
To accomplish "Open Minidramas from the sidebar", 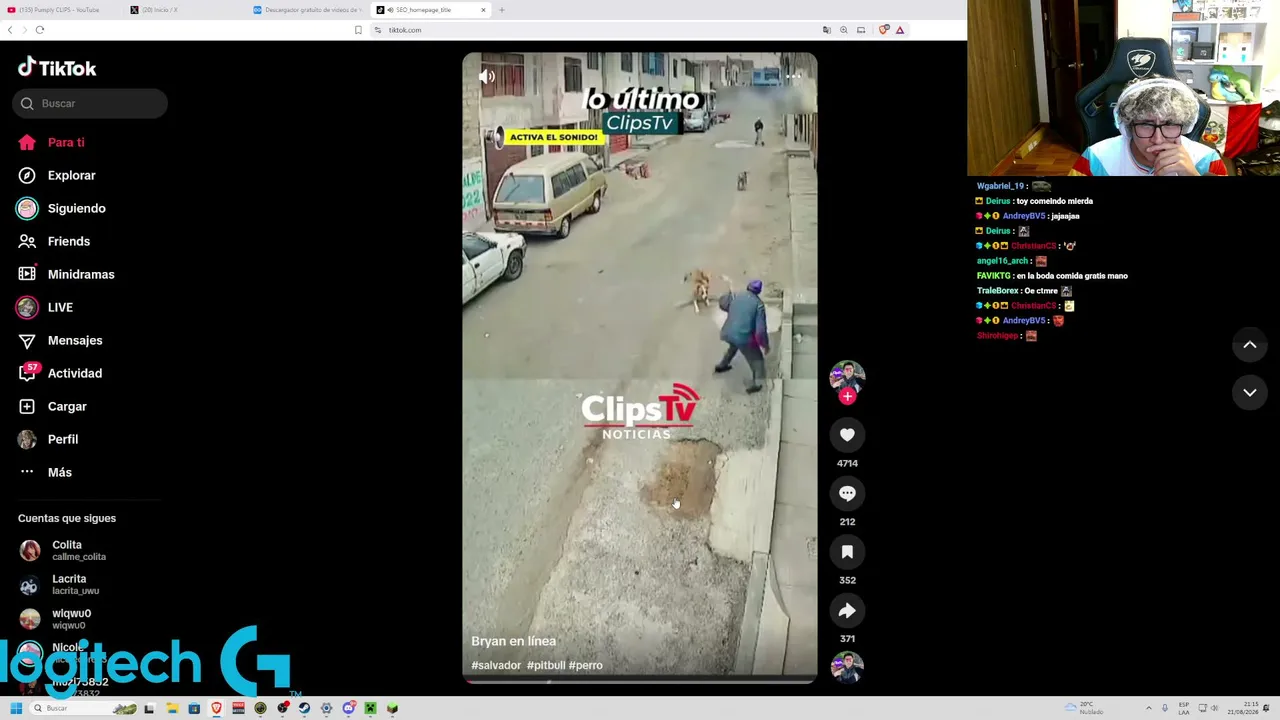I will pyautogui.click(x=66, y=274).
